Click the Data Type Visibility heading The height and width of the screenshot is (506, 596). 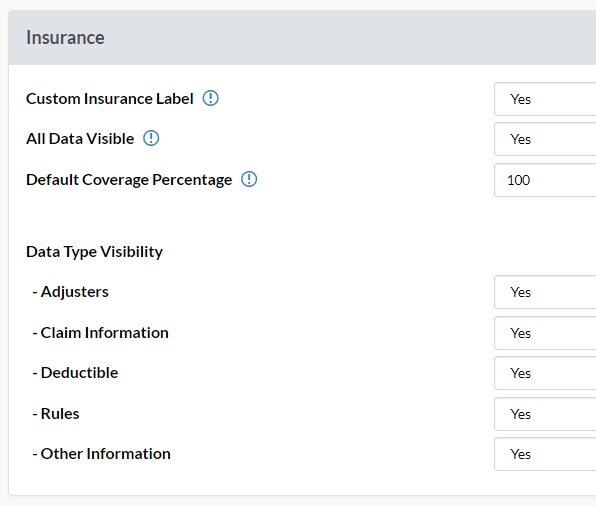94,252
